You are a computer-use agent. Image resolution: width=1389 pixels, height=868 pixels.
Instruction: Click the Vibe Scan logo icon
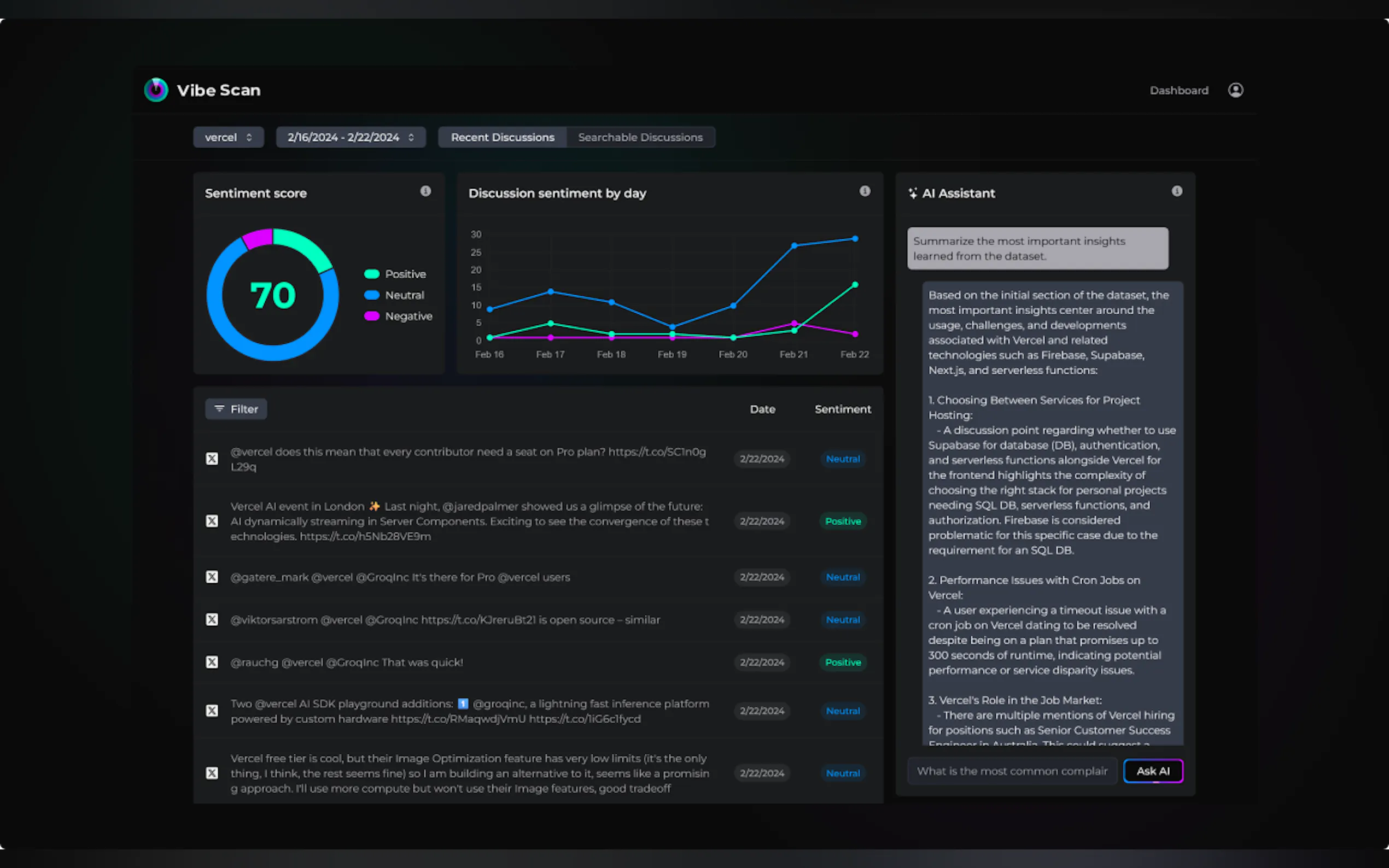click(x=156, y=90)
